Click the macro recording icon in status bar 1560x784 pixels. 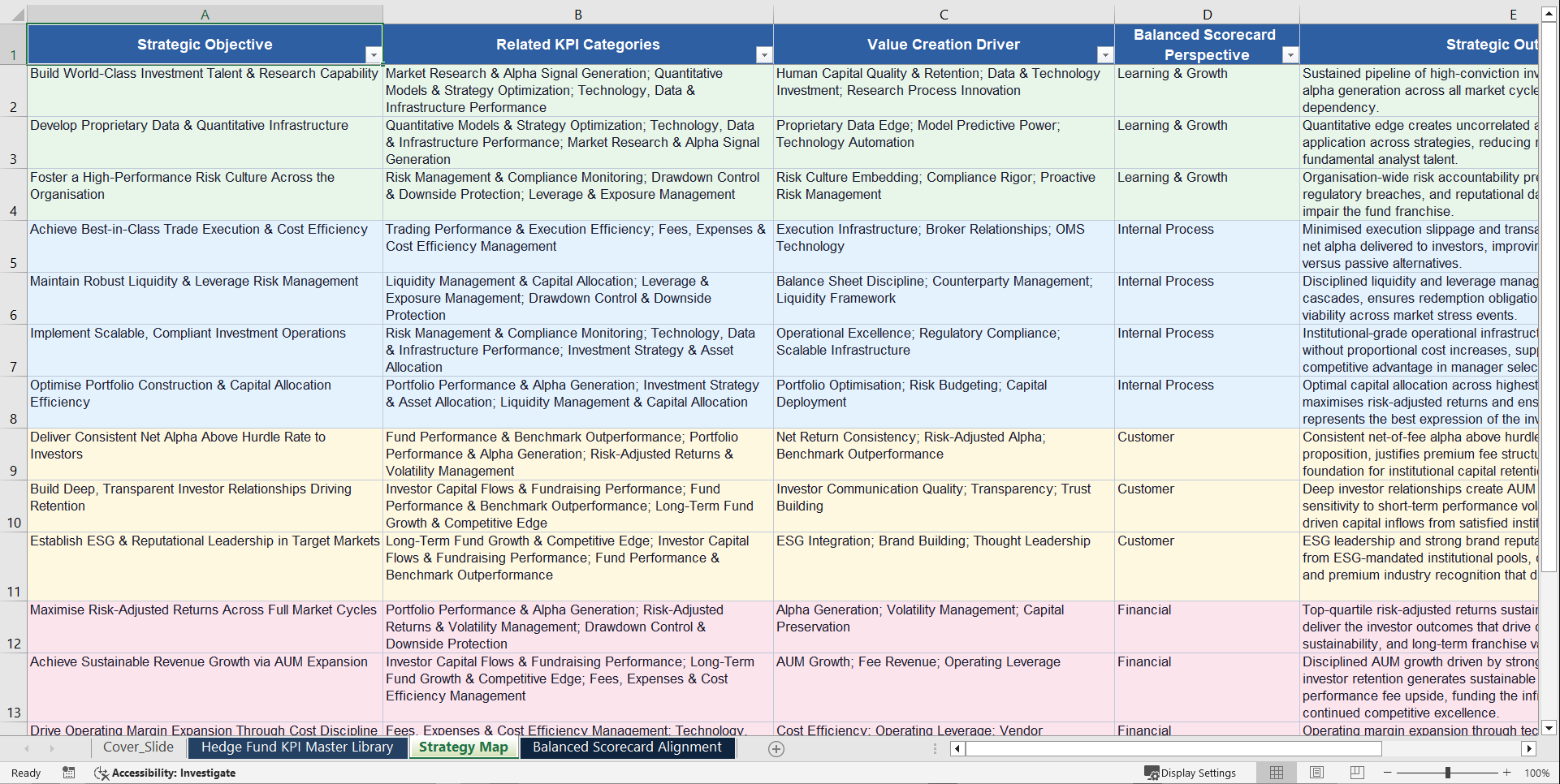point(69,773)
